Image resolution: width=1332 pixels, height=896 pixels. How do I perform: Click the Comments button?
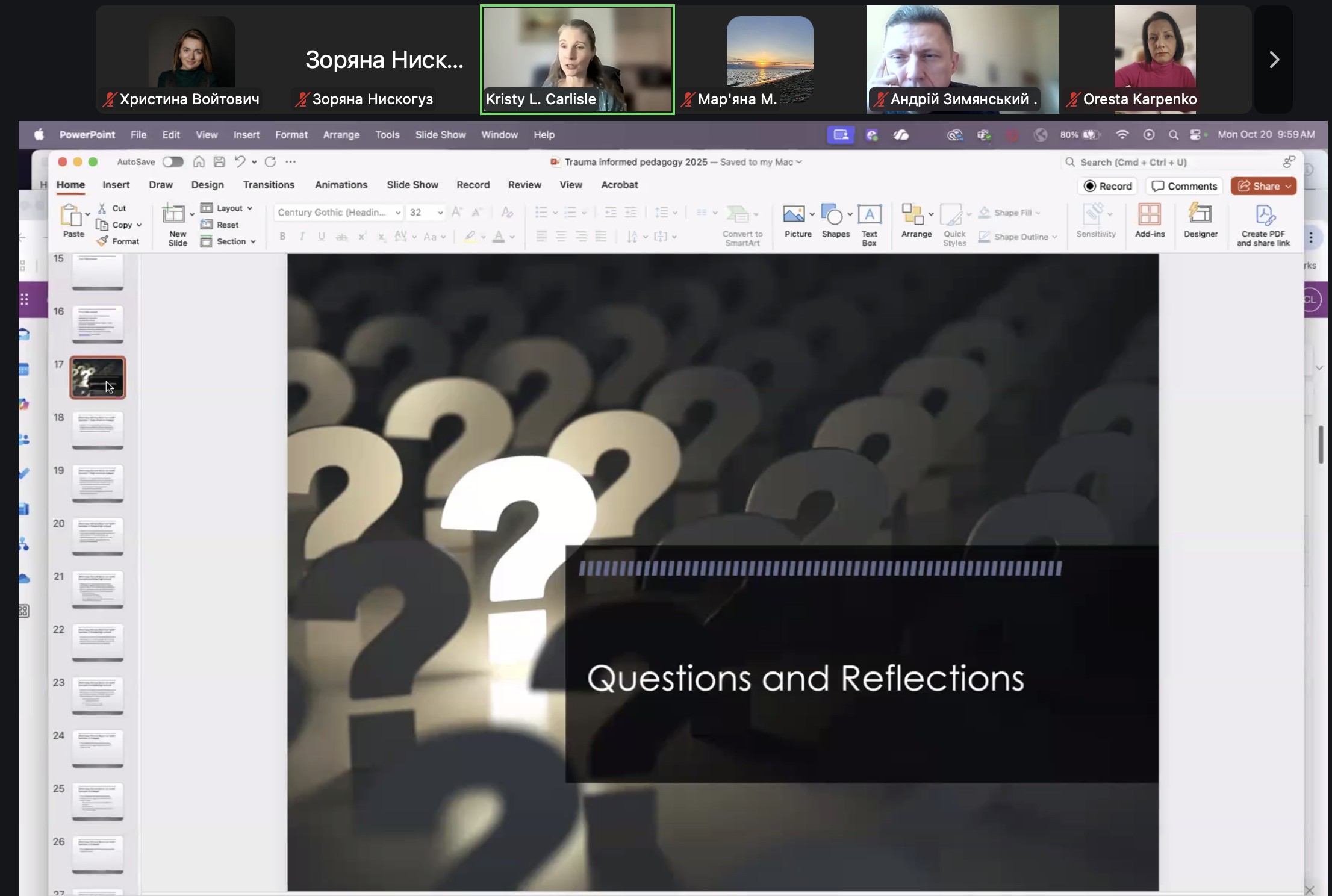point(1184,186)
